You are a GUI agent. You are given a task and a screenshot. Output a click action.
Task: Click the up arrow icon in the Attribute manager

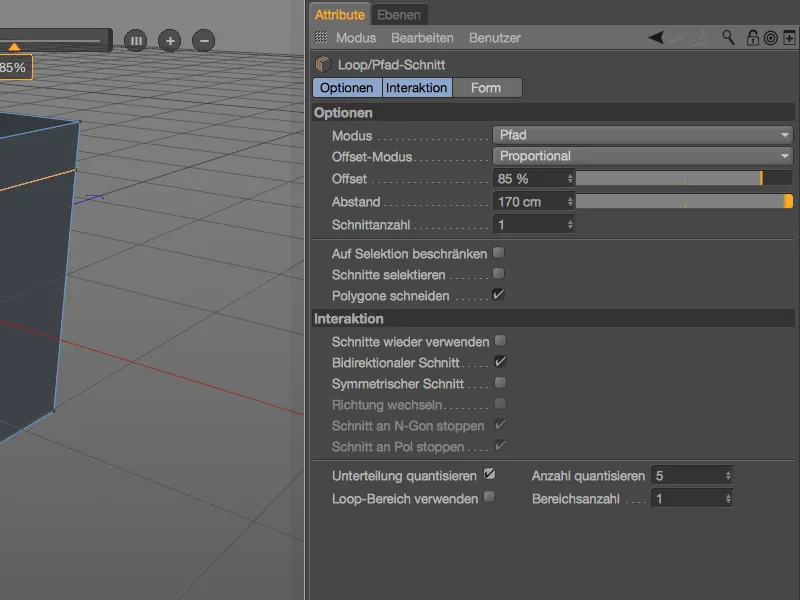tap(701, 38)
